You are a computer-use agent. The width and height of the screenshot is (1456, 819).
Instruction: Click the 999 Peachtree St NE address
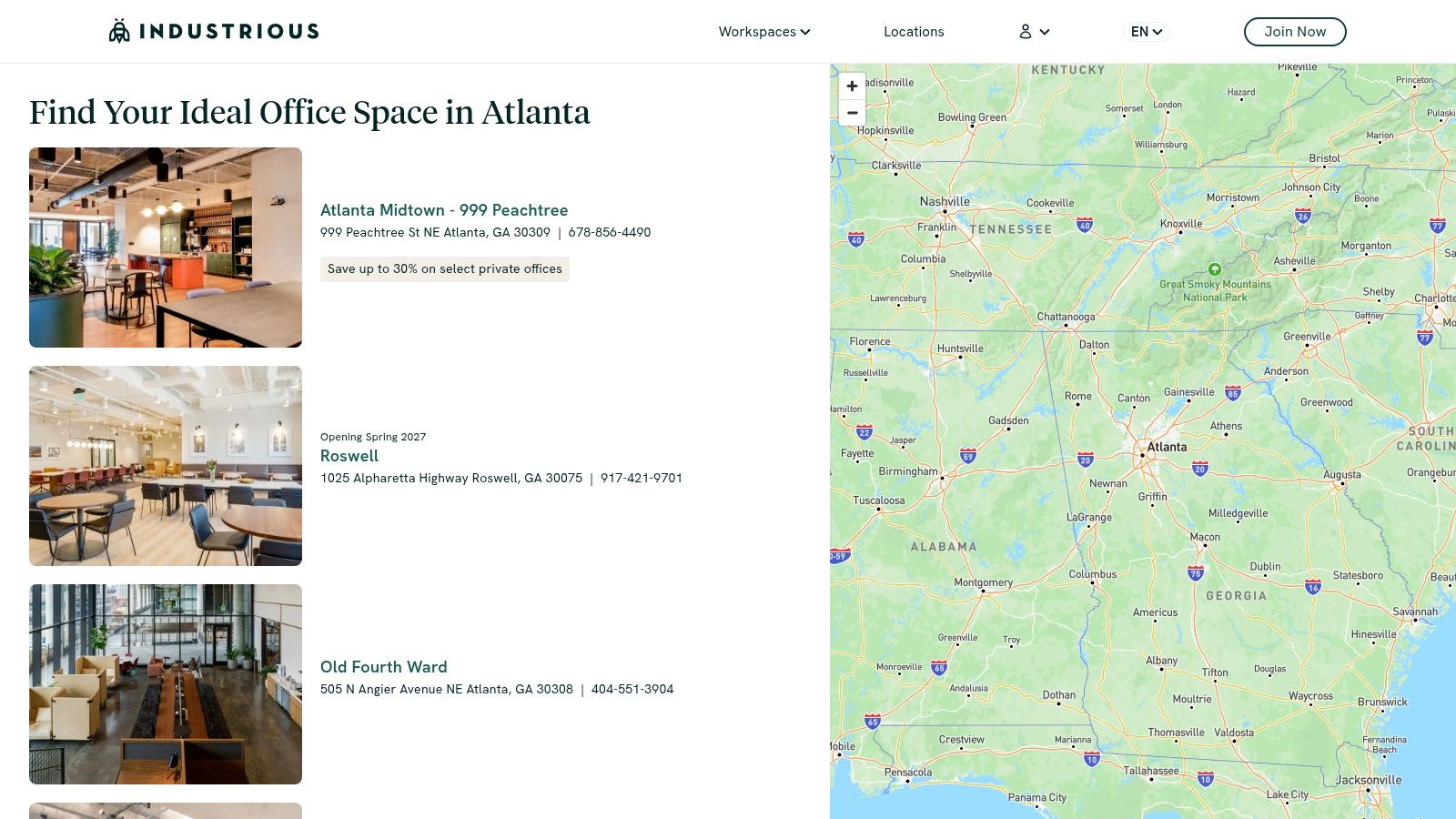435,233
